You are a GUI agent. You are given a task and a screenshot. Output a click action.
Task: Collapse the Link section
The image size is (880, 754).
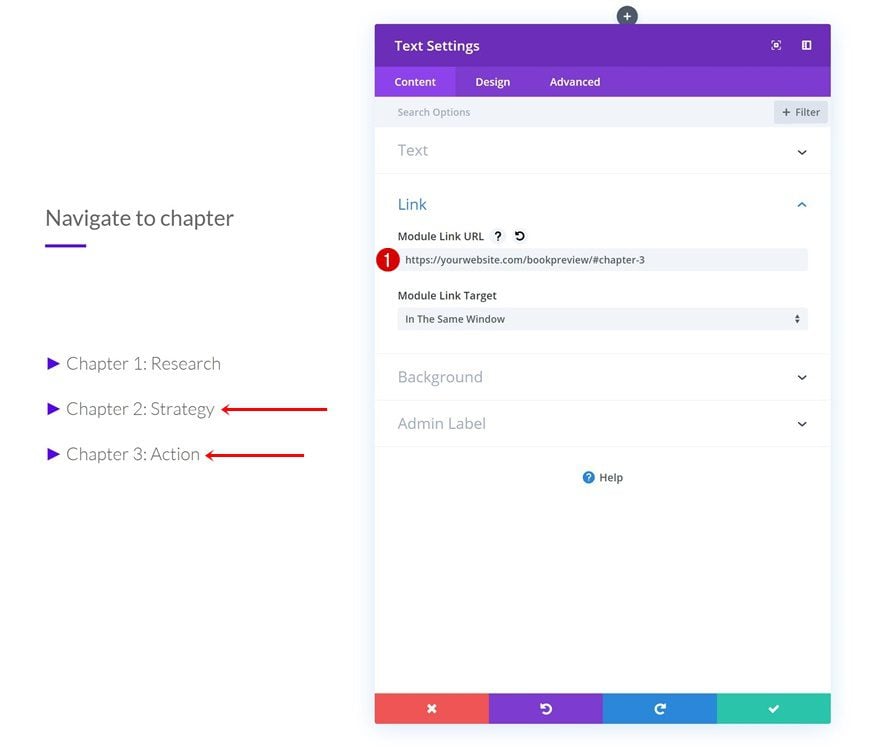point(802,205)
